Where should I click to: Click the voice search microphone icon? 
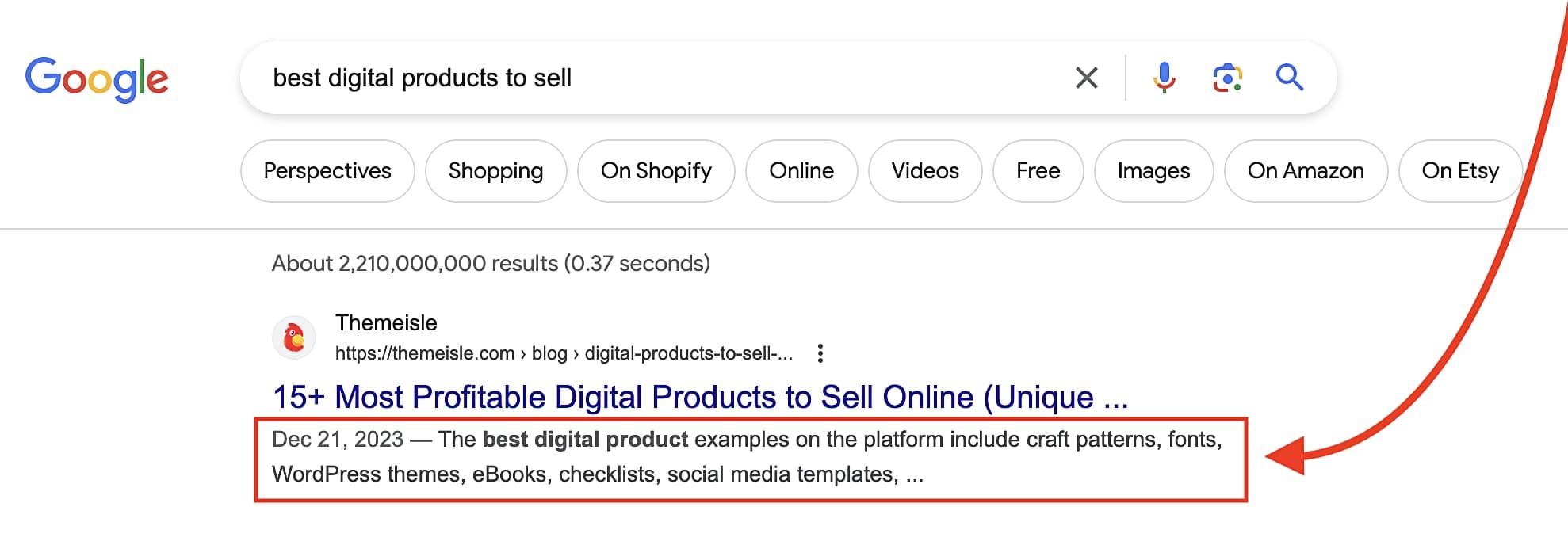click(1164, 77)
